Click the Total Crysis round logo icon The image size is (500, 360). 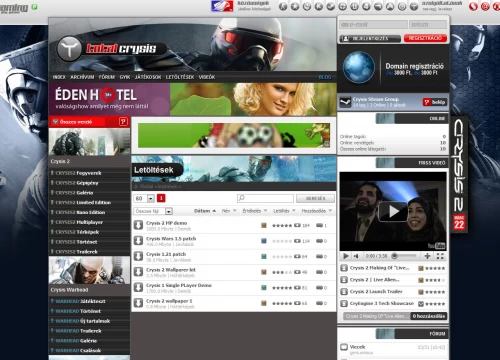[69, 49]
